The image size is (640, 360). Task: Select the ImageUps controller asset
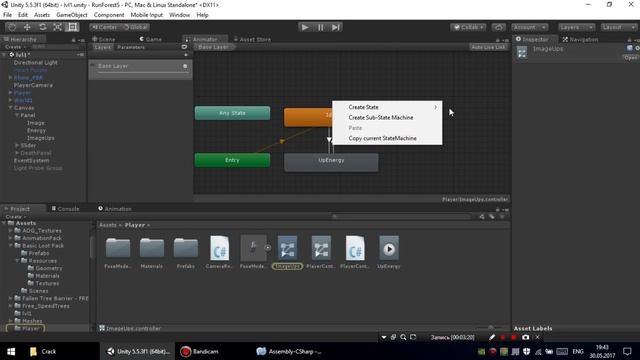tap(287, 252)
